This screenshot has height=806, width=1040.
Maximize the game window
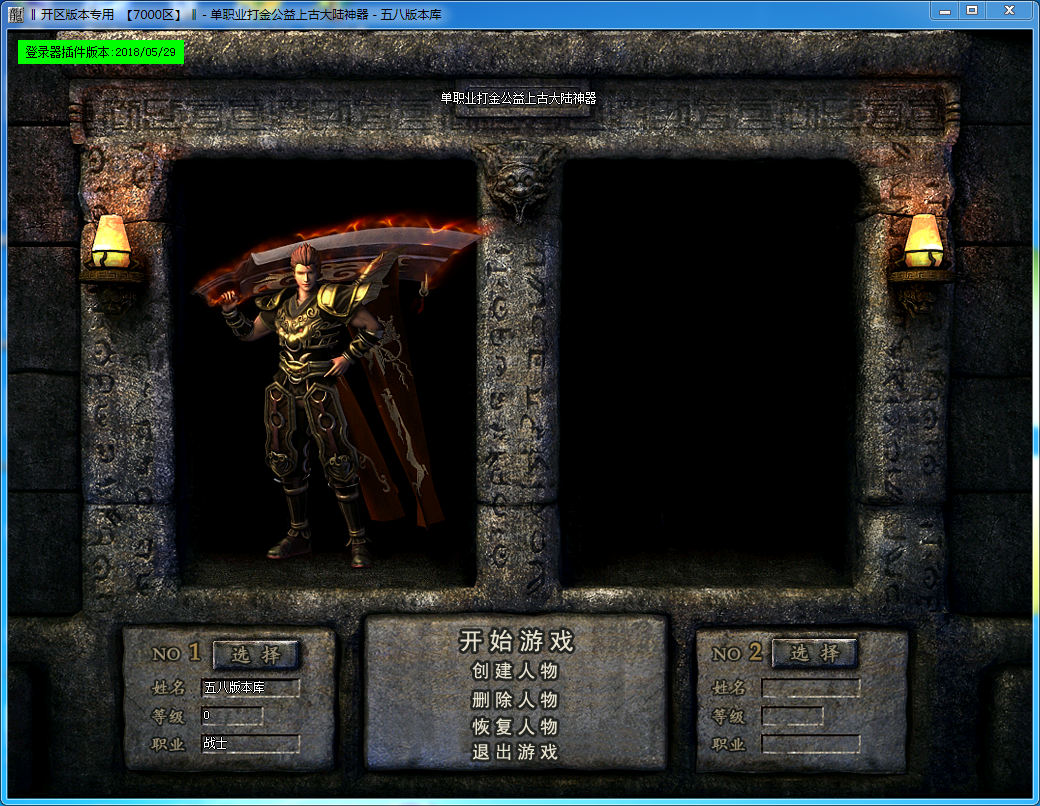click(x=972, y=11)
